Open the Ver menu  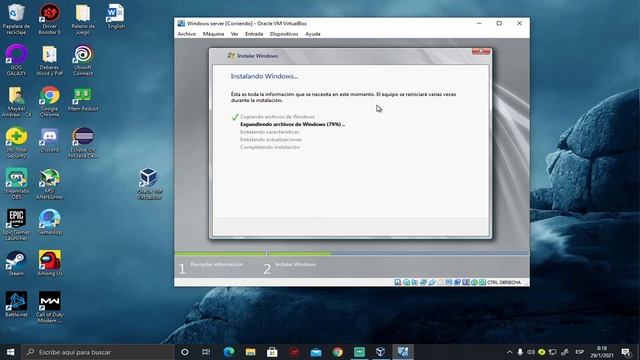(x=234, y=34)
